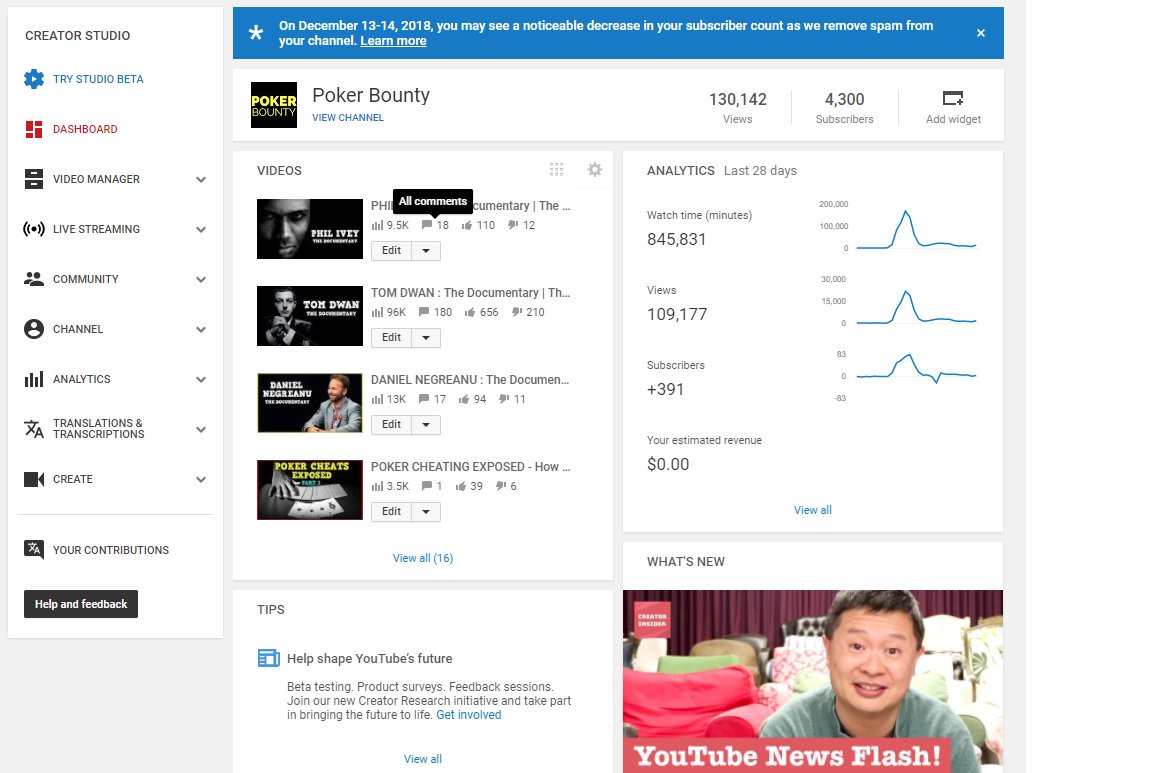The width and height of the screenshot is (1152, 773).
Task: Click the Create camera icon
Action: (34, 479)
